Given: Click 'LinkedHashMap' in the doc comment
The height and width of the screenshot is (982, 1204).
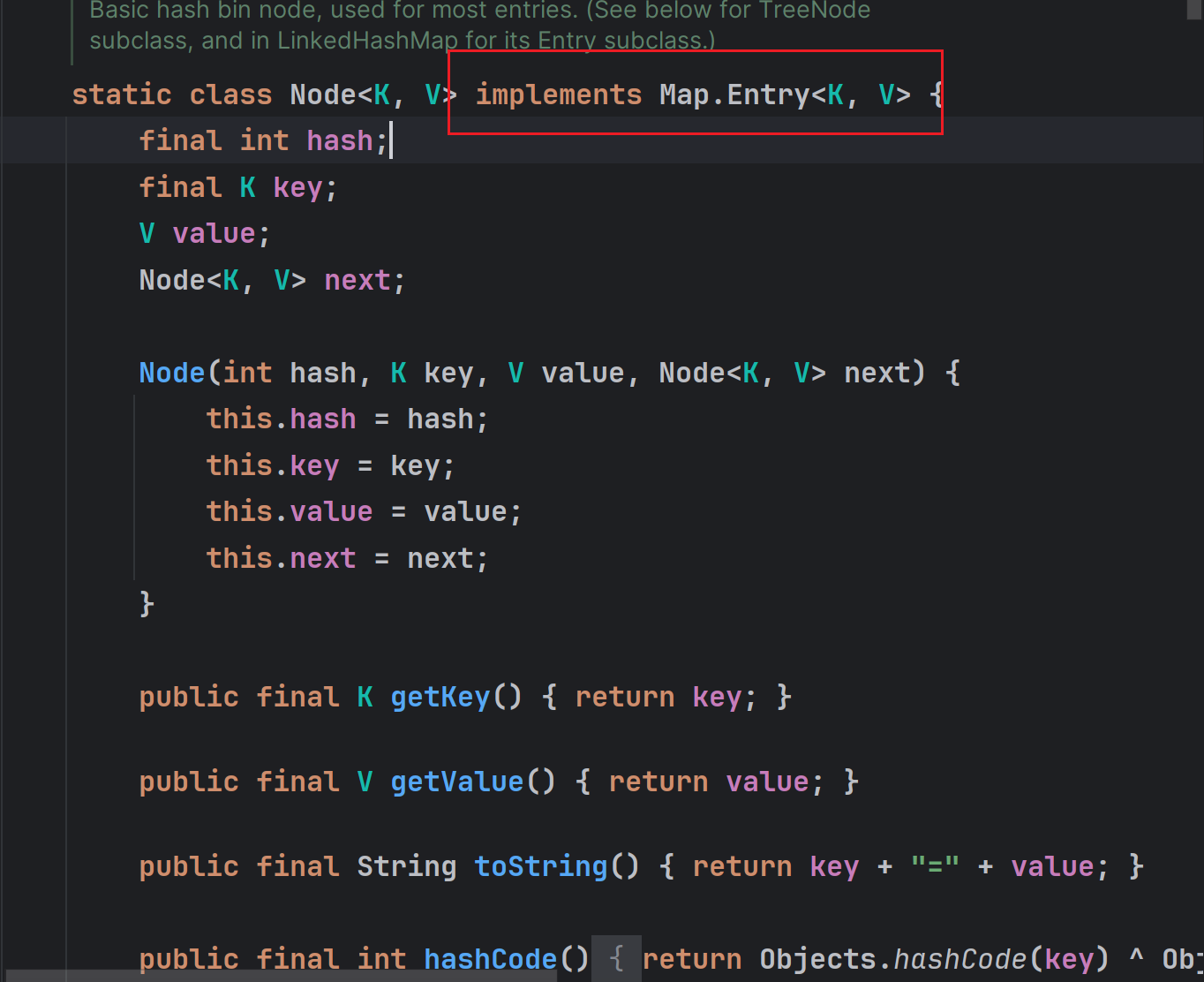Looking at the screenshot, I should [x=368, y=41].
